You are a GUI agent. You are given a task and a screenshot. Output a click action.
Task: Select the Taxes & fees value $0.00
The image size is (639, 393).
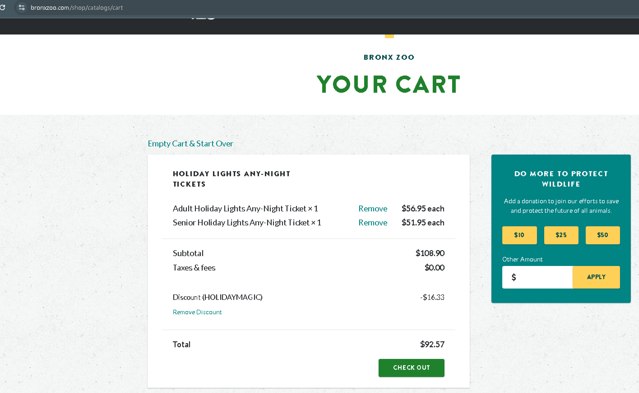[x=434, y=268]
